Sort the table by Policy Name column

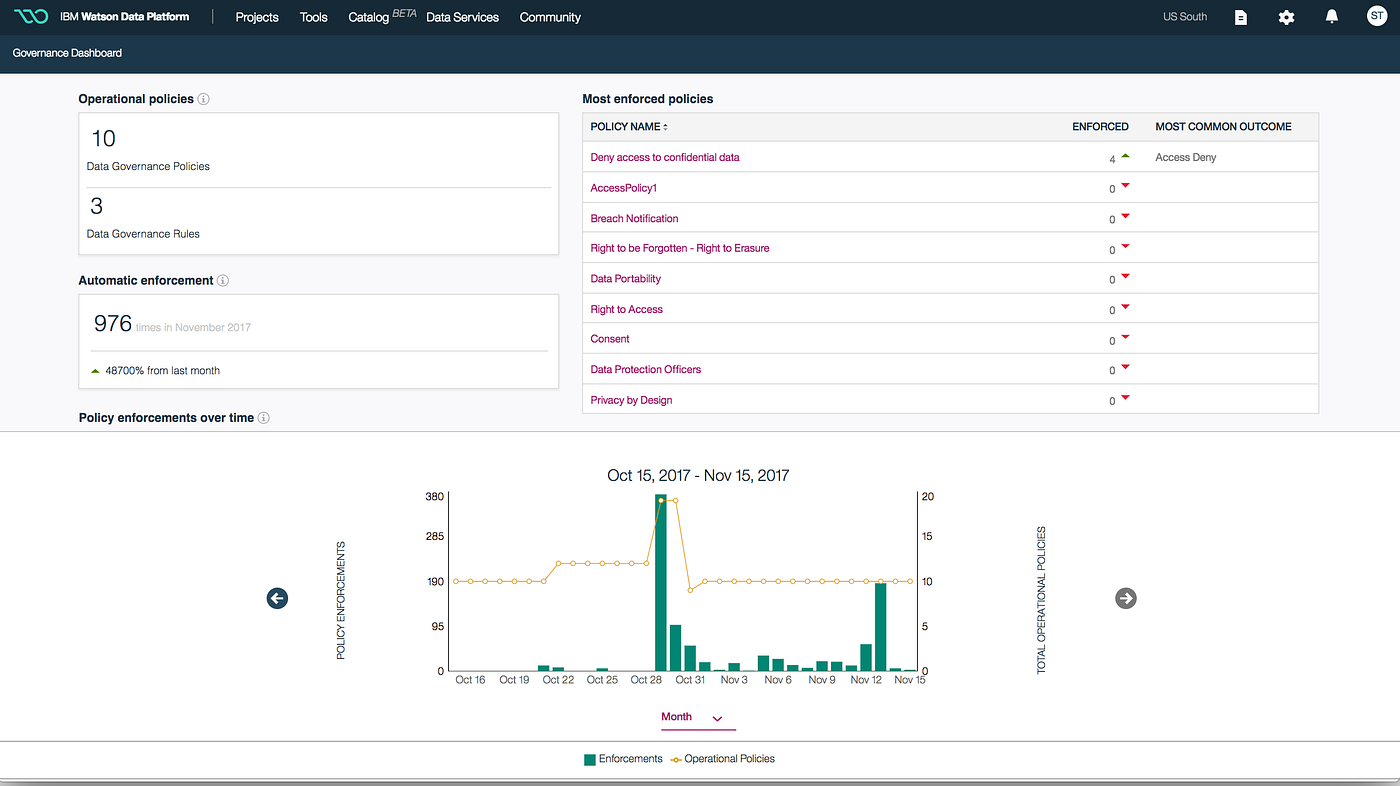(627, 127)
